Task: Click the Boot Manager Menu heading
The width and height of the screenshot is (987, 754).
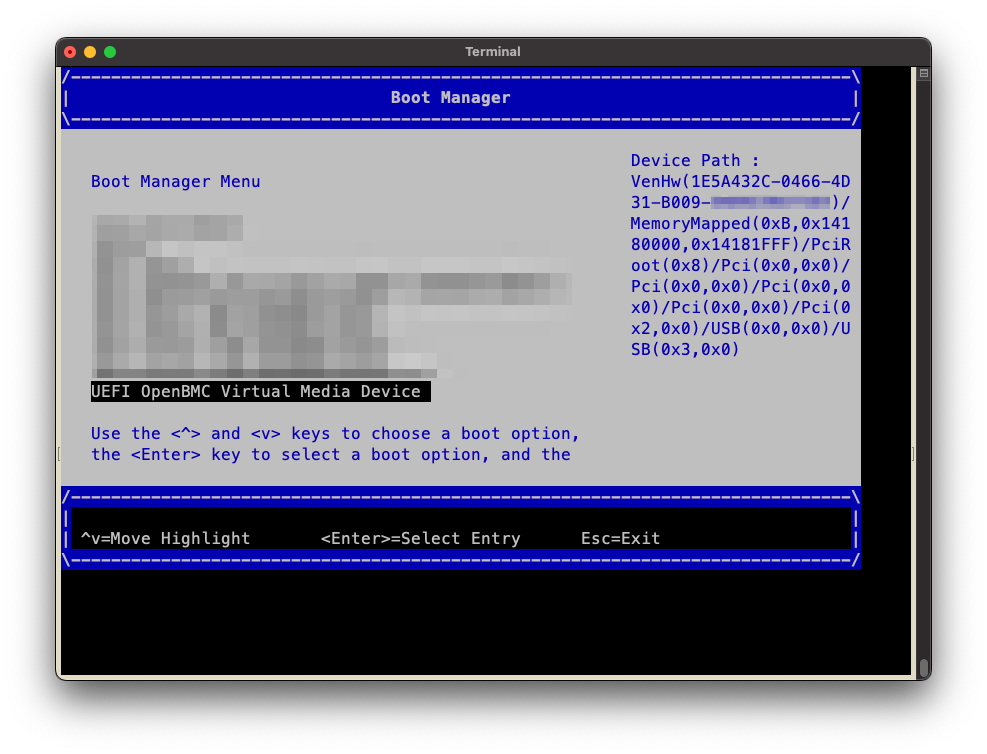Action: pos(175,182)
